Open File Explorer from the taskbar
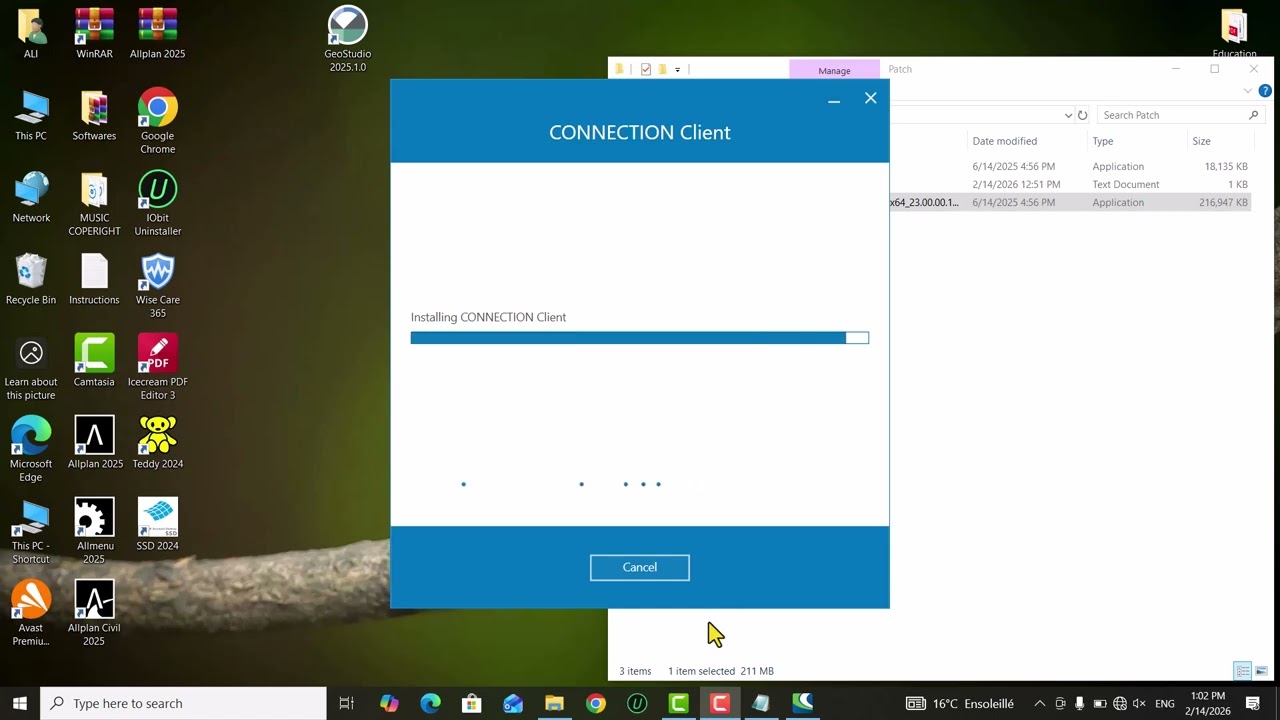1280x720 pixels. tap(554, 703)
